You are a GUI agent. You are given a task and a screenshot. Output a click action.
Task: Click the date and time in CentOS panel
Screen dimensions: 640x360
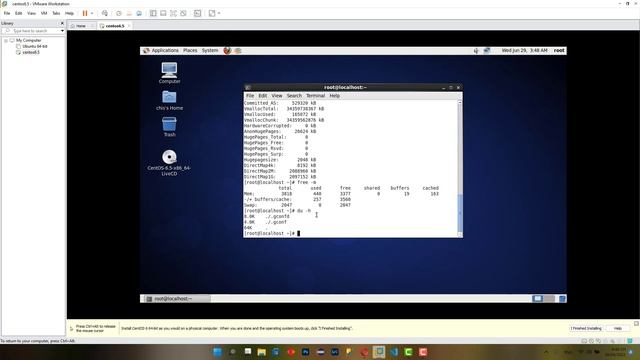tap(524, 51)
